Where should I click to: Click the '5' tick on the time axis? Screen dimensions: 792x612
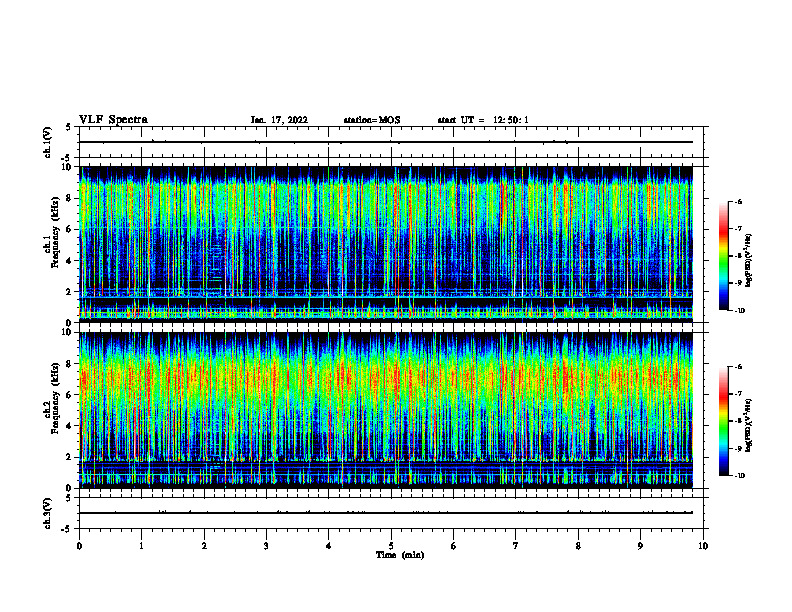click(x=391, y=546)
